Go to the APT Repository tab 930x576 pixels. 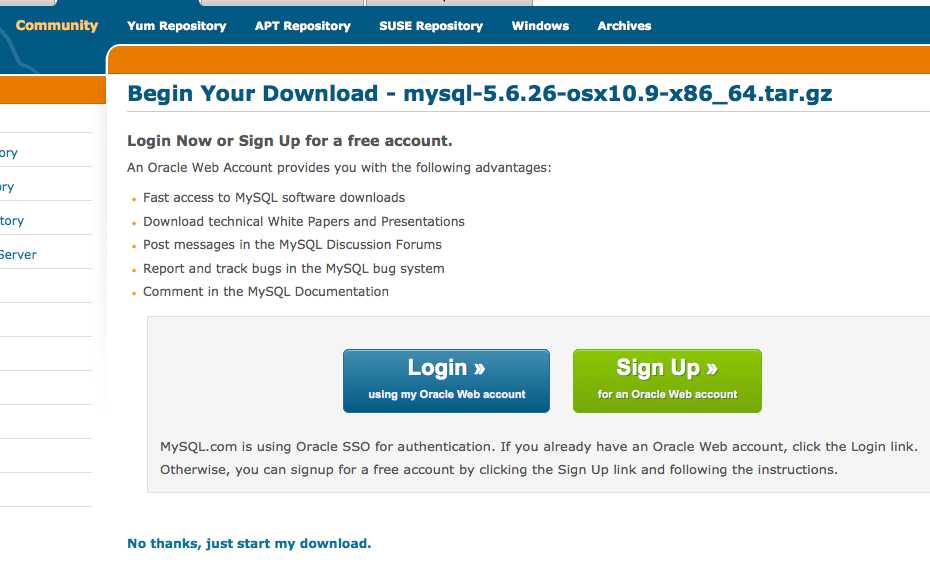[x=302, y=26]
